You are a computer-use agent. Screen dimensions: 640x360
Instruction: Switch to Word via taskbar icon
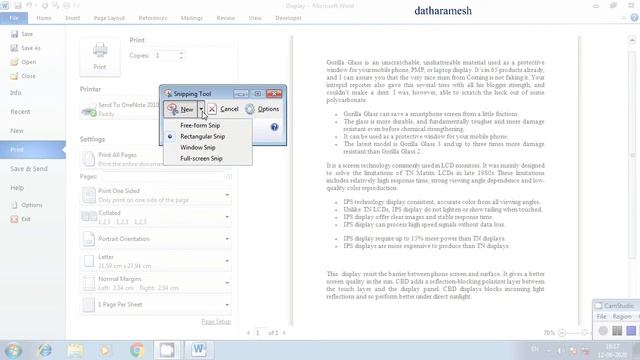[x=199, y=350]
